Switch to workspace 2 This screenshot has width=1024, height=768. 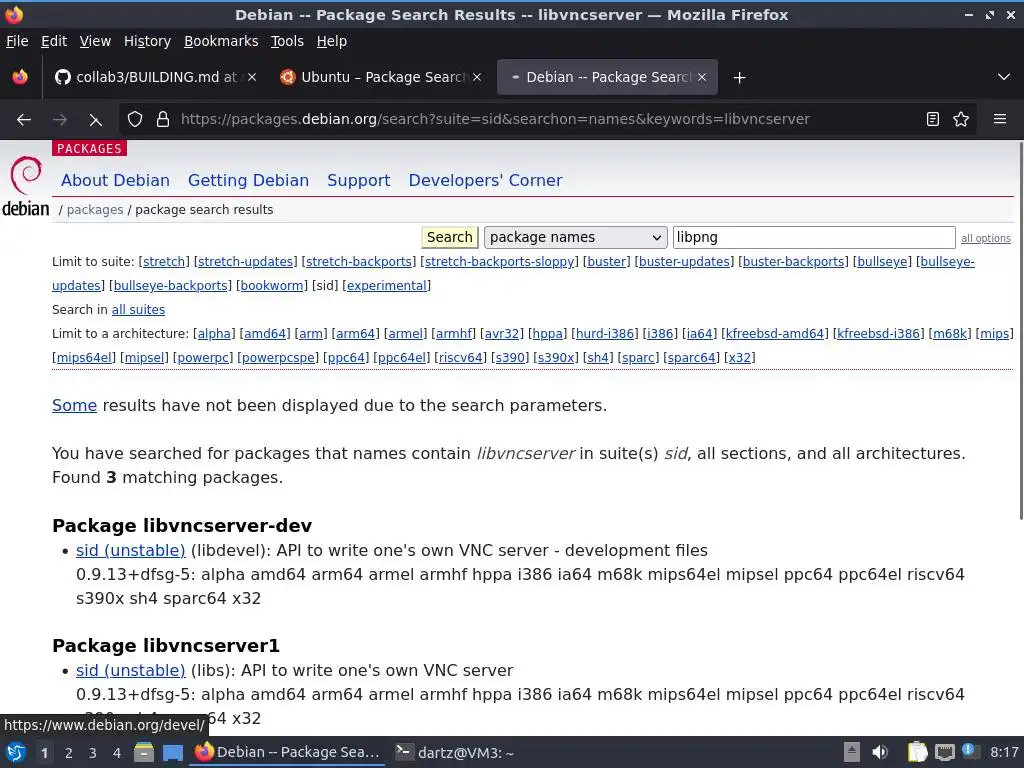coord(69,753)
